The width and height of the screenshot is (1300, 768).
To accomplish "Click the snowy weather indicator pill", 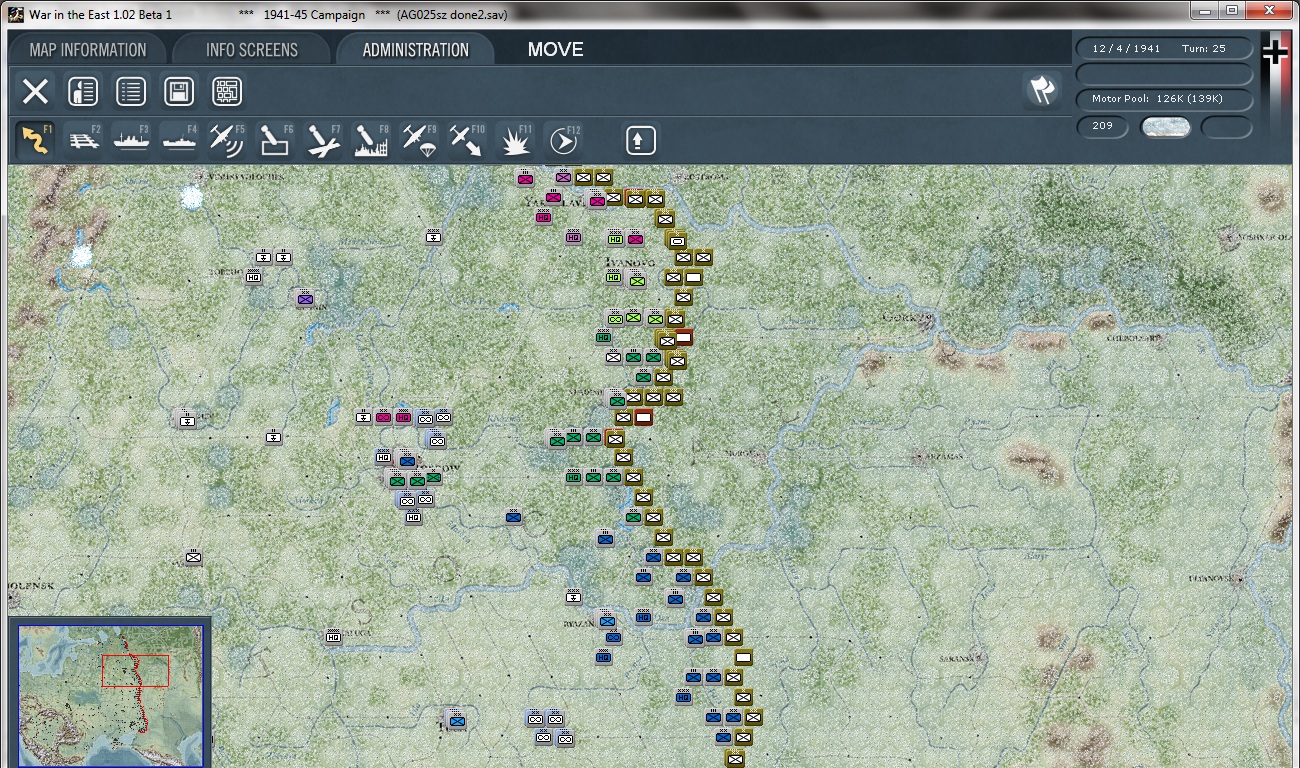I will 1165,127.
